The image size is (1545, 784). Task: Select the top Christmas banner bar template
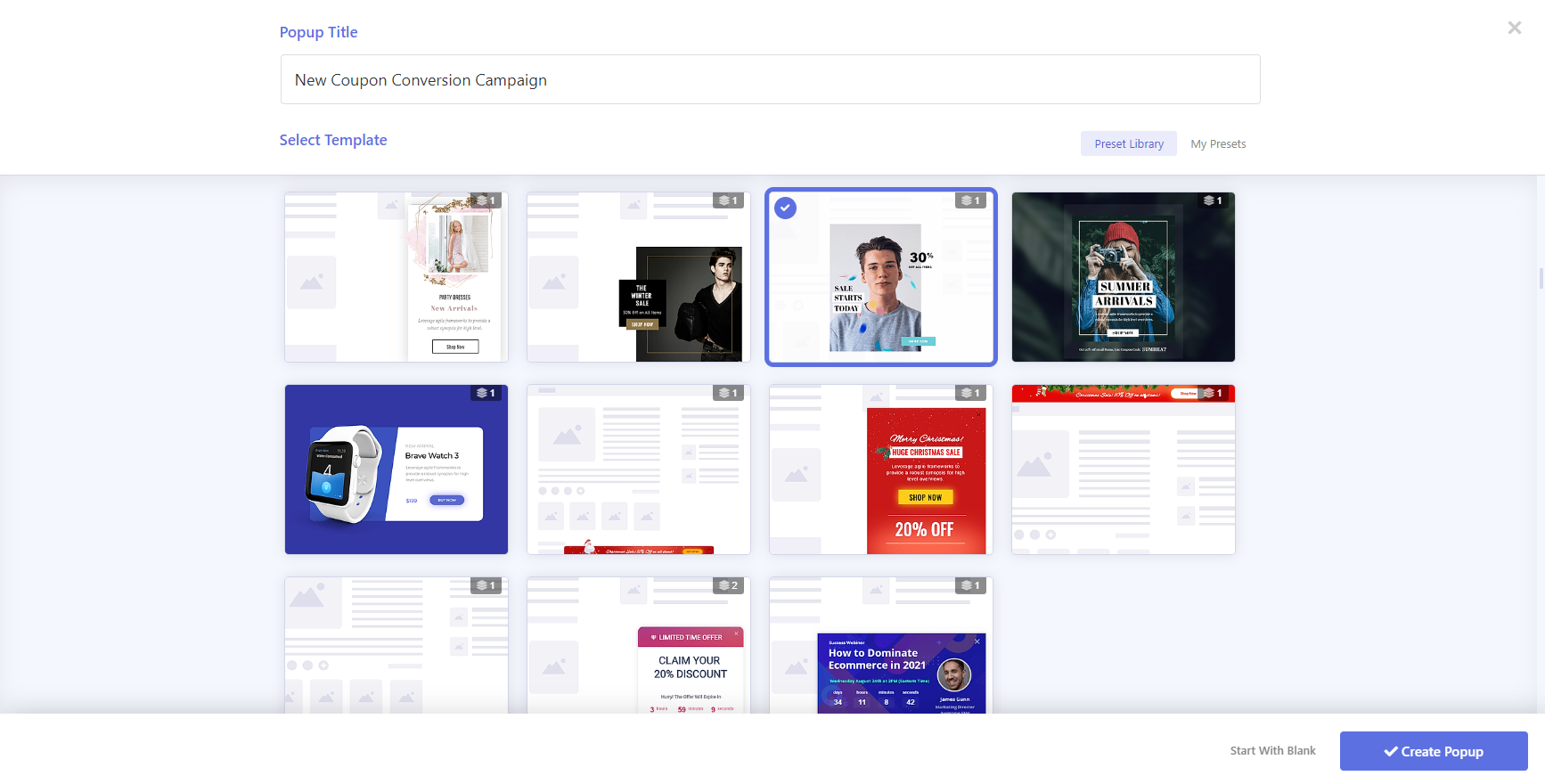[x=1124, y=470]
